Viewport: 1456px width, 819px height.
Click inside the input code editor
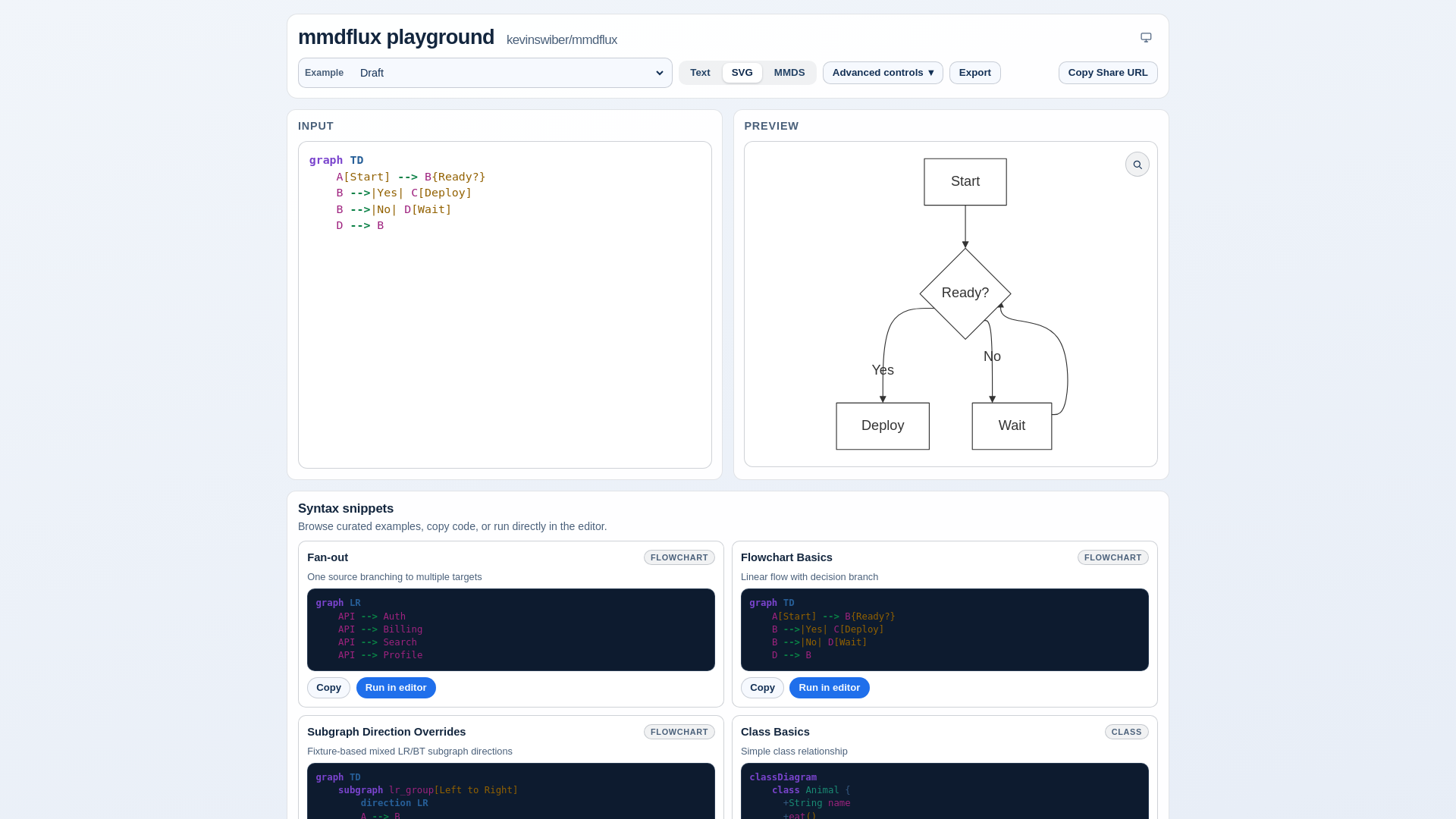(x=504, y=341)
